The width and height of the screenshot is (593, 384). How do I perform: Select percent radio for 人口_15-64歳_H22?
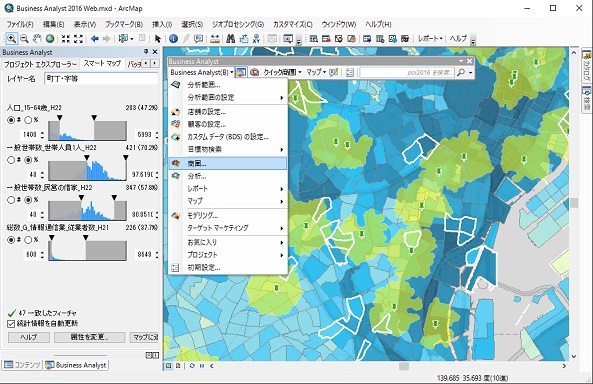click(x=28, y=120)
